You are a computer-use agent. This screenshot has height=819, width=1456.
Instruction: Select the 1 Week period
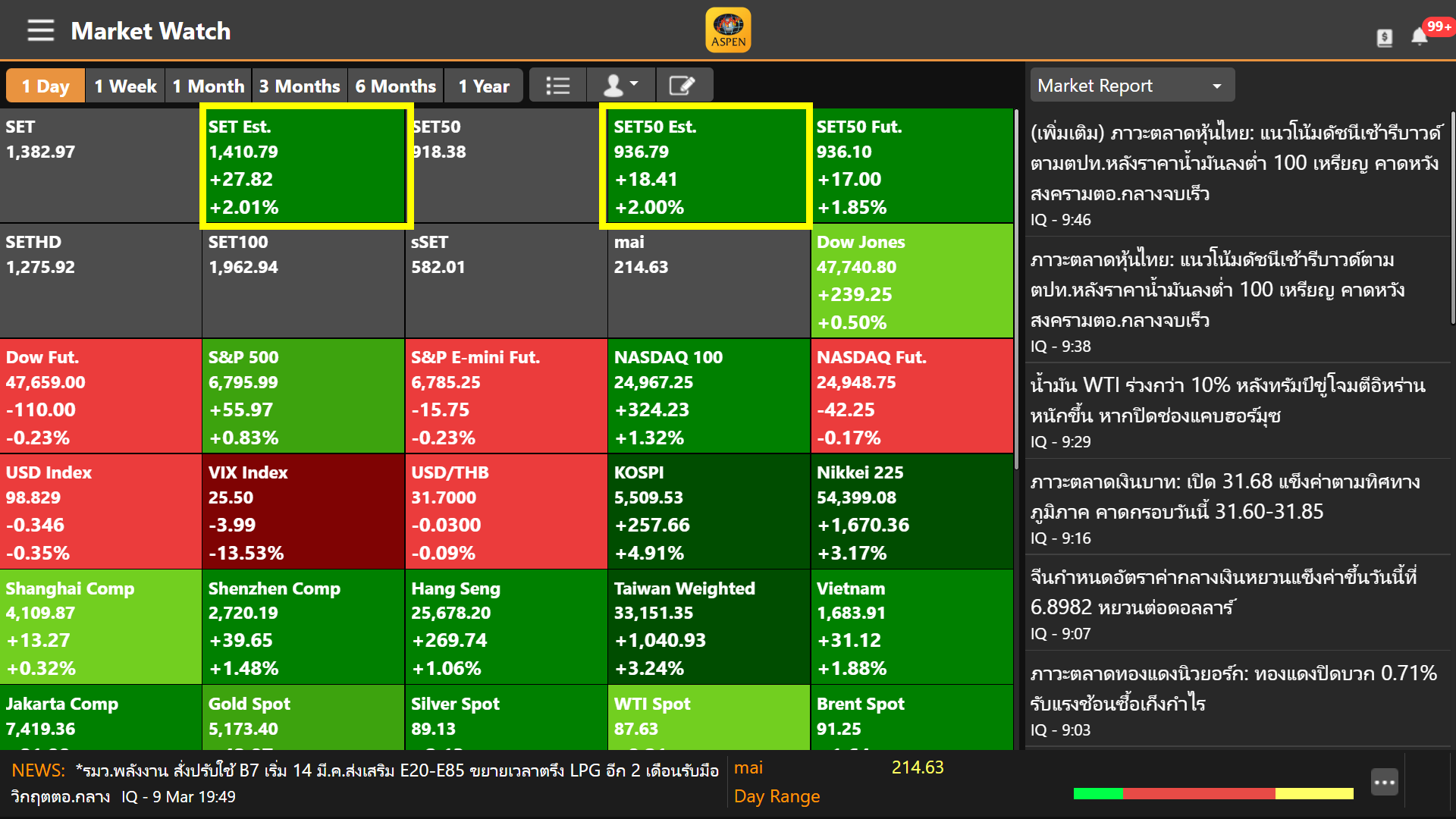click(x=125, y=86)
